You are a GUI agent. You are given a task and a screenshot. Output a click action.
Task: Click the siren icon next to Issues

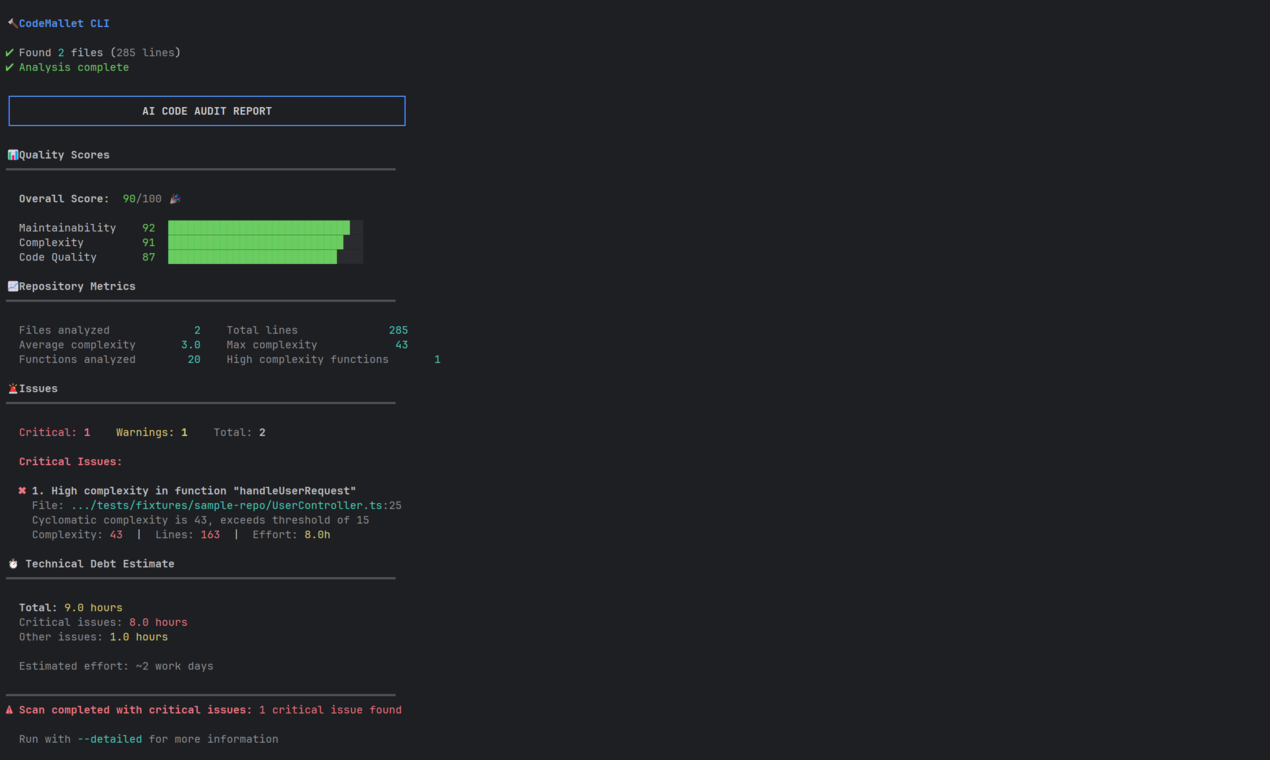coord(12,388)
